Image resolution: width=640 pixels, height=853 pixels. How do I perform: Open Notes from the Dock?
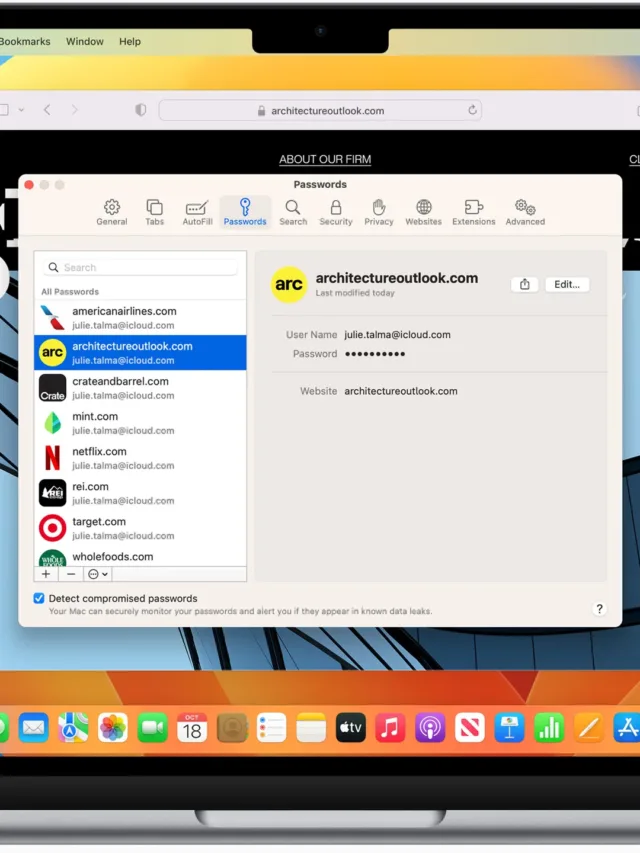tap(311, 727)
